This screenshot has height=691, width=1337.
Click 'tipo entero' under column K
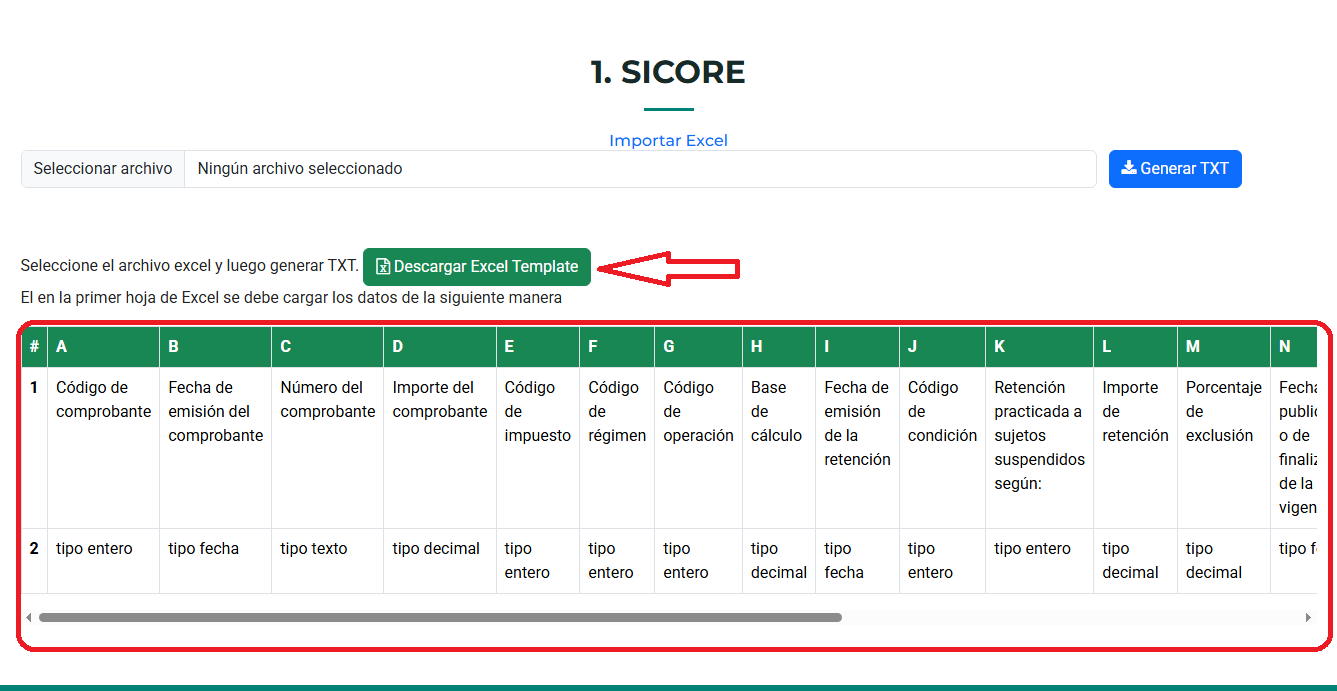pos(1039,561)
